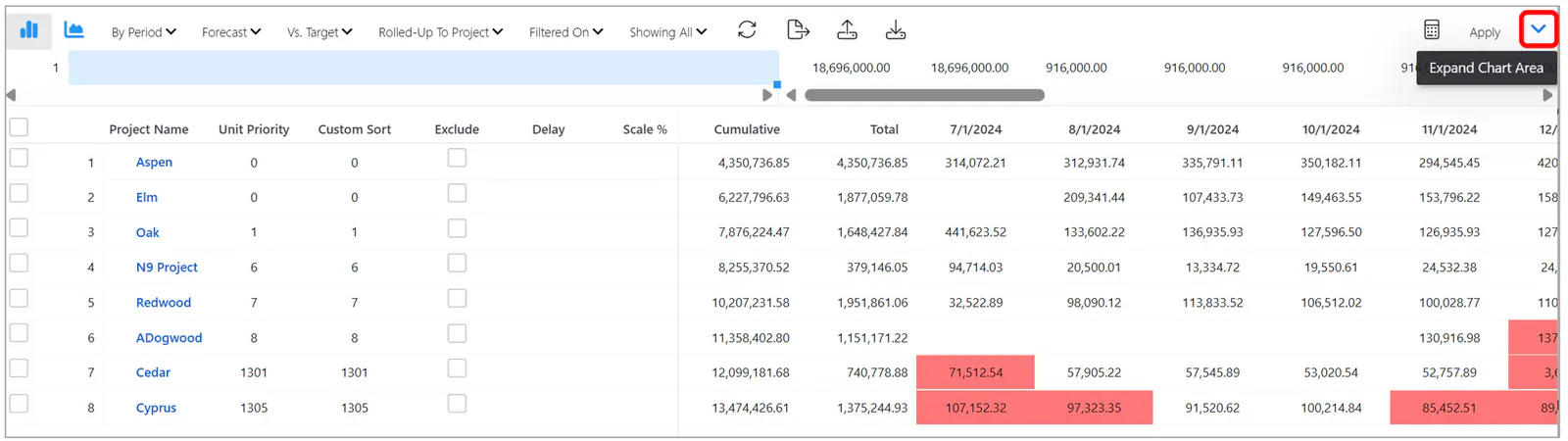Click the Custom Sort column header

tap(355, 129)
